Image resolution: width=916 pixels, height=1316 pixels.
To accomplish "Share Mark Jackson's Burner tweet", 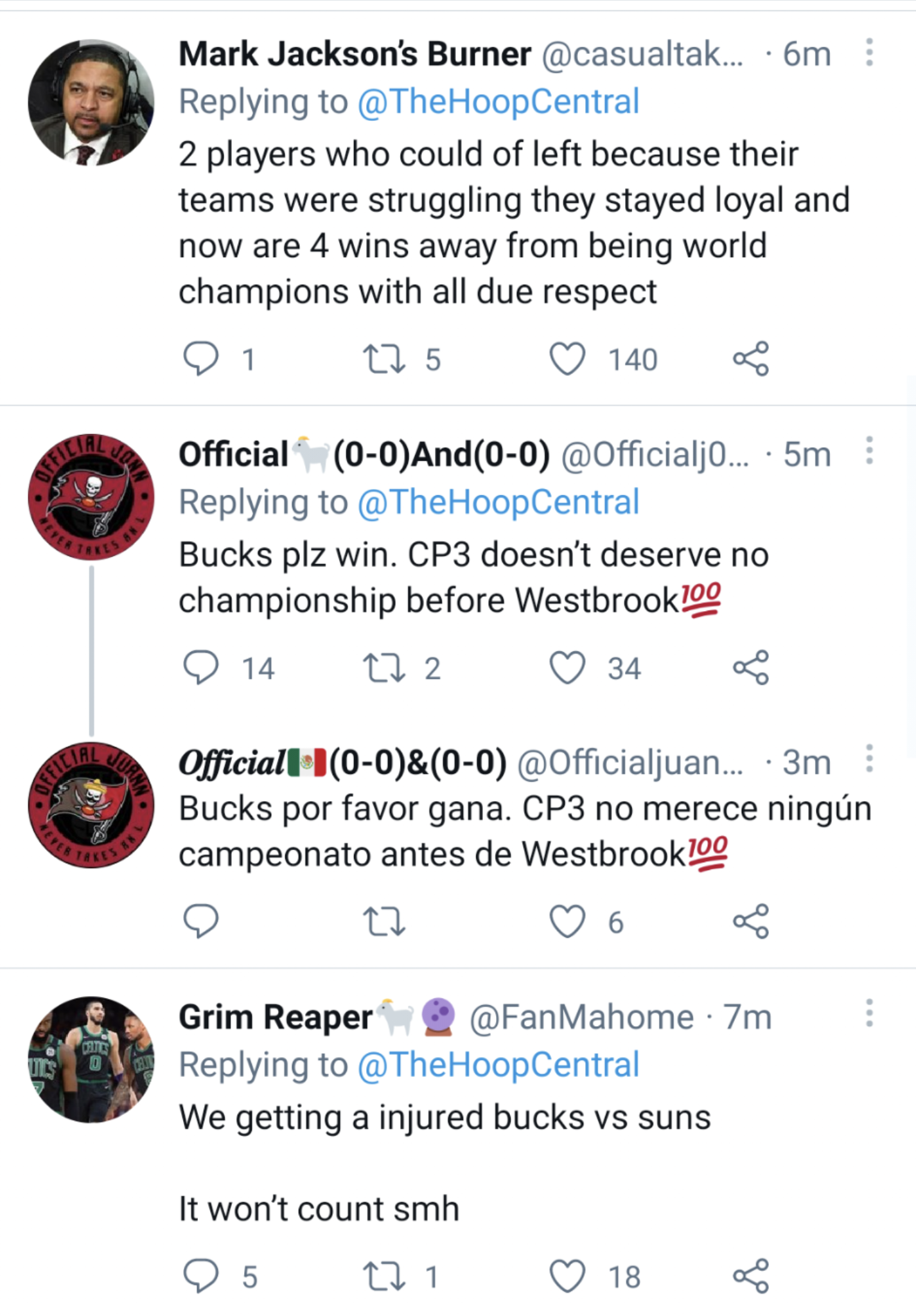I will click(751, 359).
